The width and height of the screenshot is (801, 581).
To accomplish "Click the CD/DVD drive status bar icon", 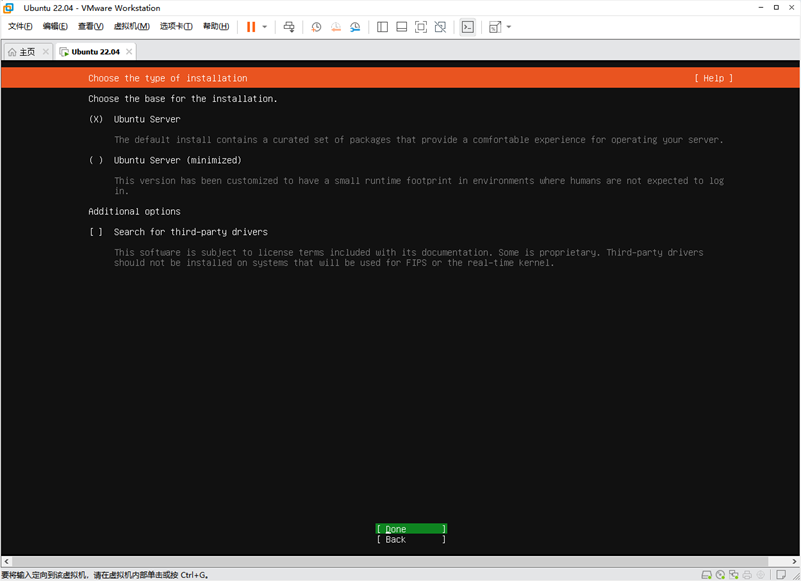I will pos(720,575).
